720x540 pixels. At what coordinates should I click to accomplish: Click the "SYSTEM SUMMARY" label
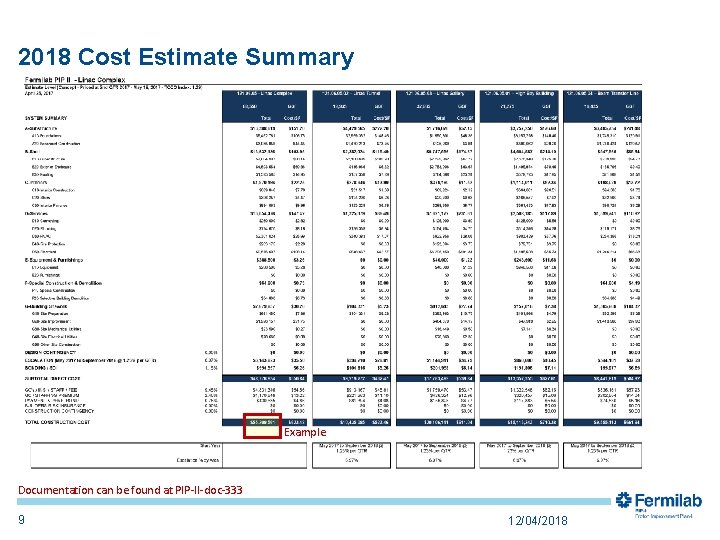point(46,118)
